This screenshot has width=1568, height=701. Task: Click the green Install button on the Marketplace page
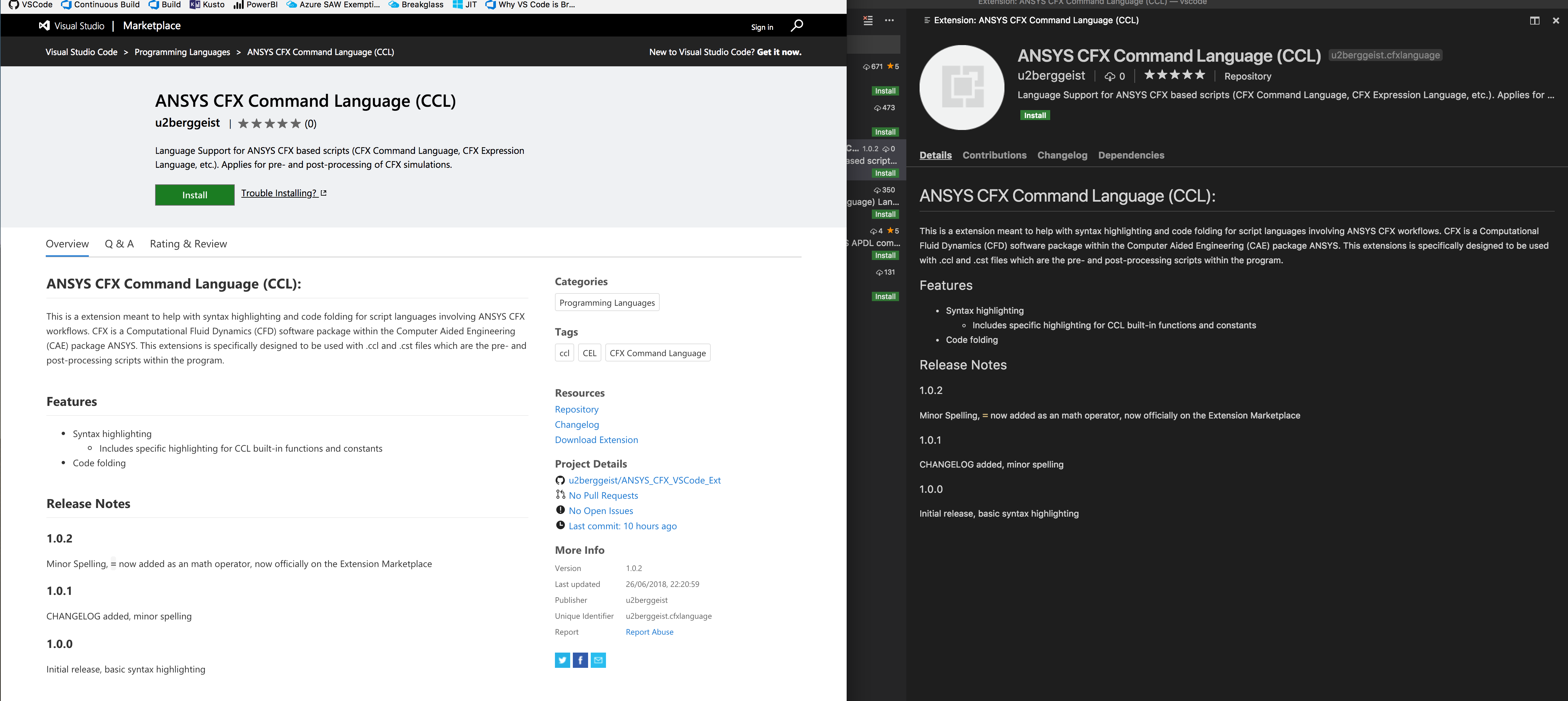pos(194,195)
